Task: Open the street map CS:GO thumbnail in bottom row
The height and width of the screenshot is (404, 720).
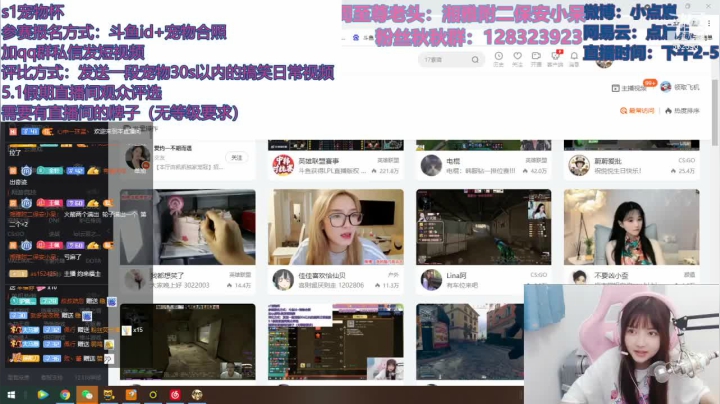Action: (x=470, y=342)
